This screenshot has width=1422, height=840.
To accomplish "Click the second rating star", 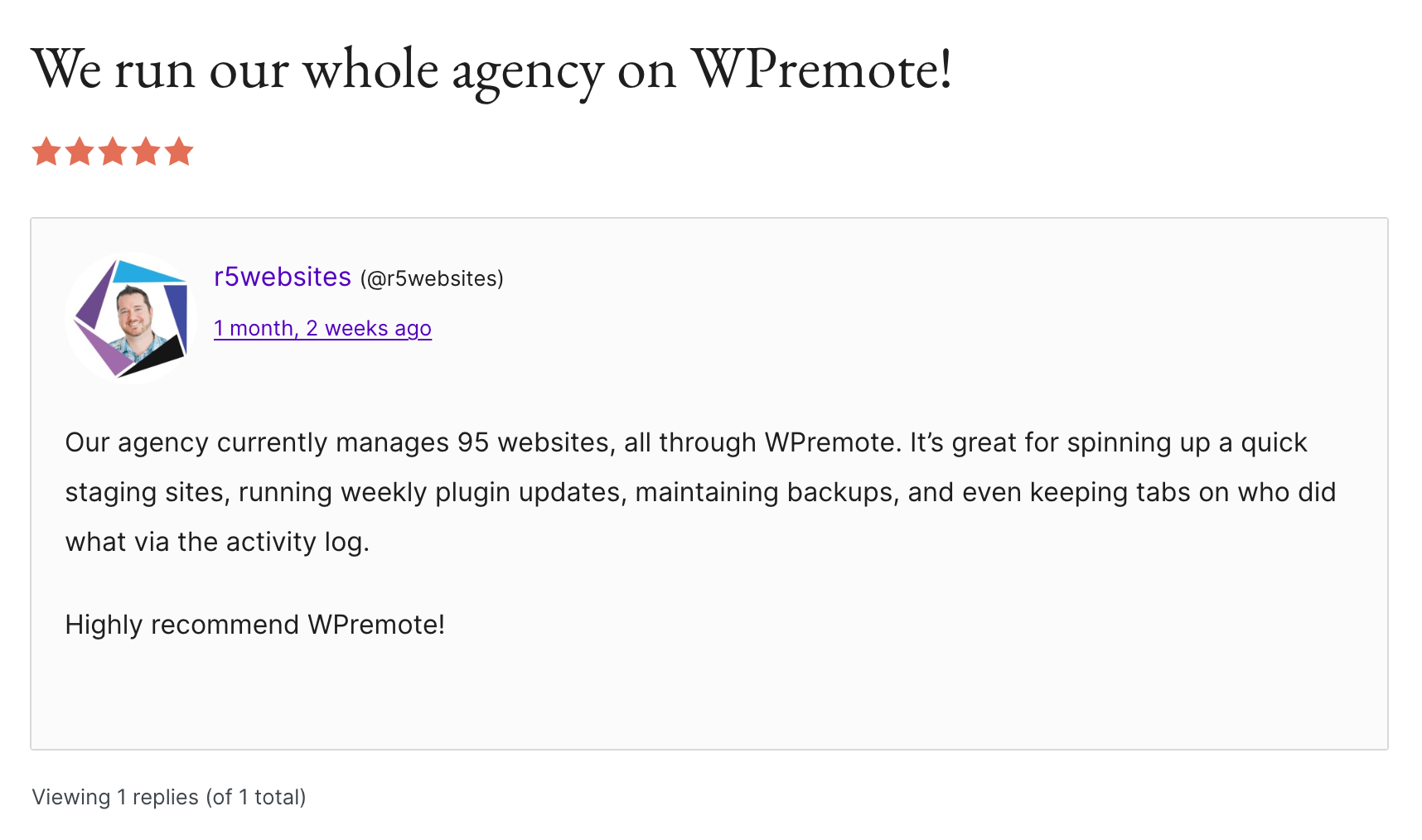I will tap(80, 152).
